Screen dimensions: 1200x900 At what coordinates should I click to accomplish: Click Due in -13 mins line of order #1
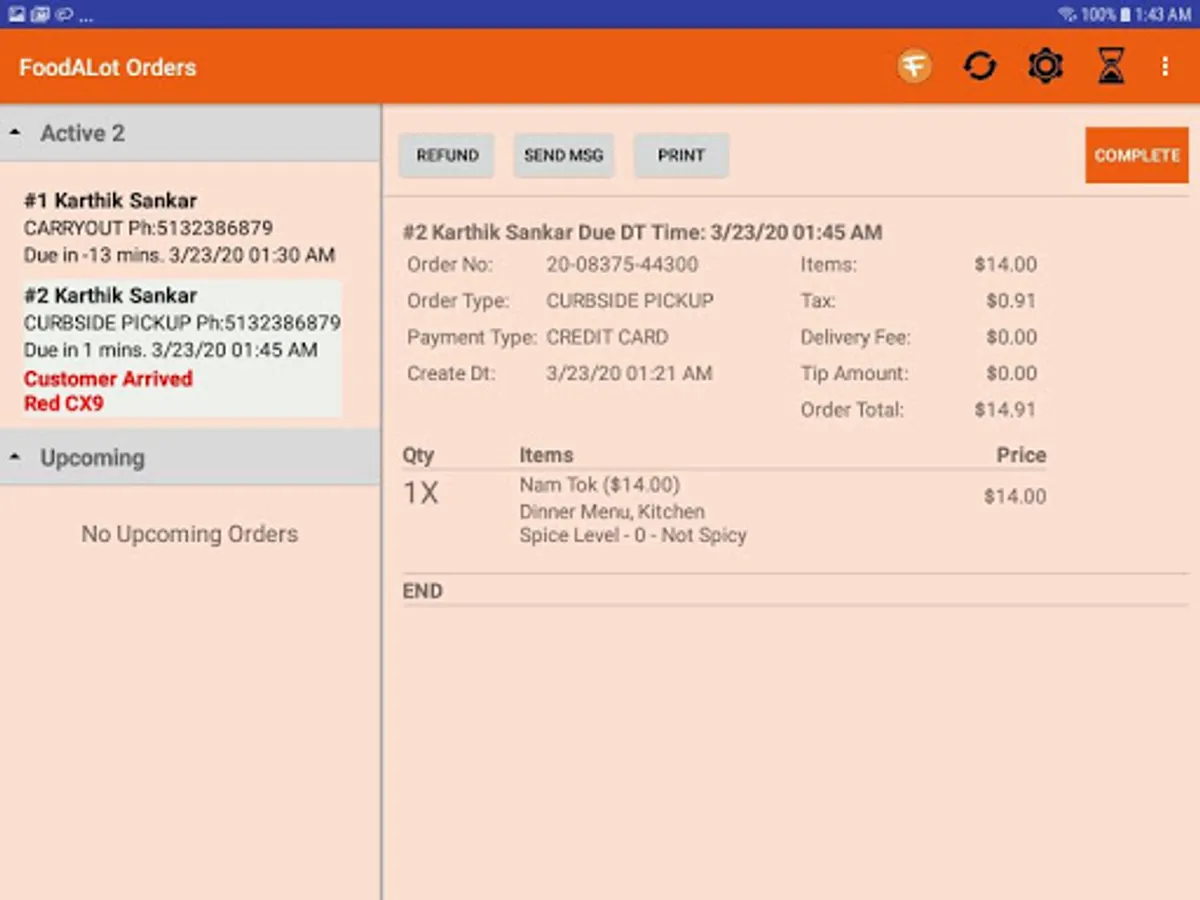(179, 255)
